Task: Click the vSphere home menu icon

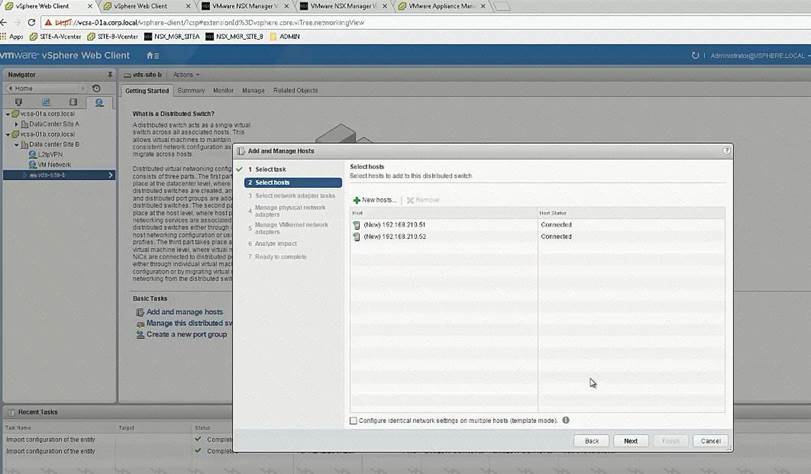Action: (152, 55)
